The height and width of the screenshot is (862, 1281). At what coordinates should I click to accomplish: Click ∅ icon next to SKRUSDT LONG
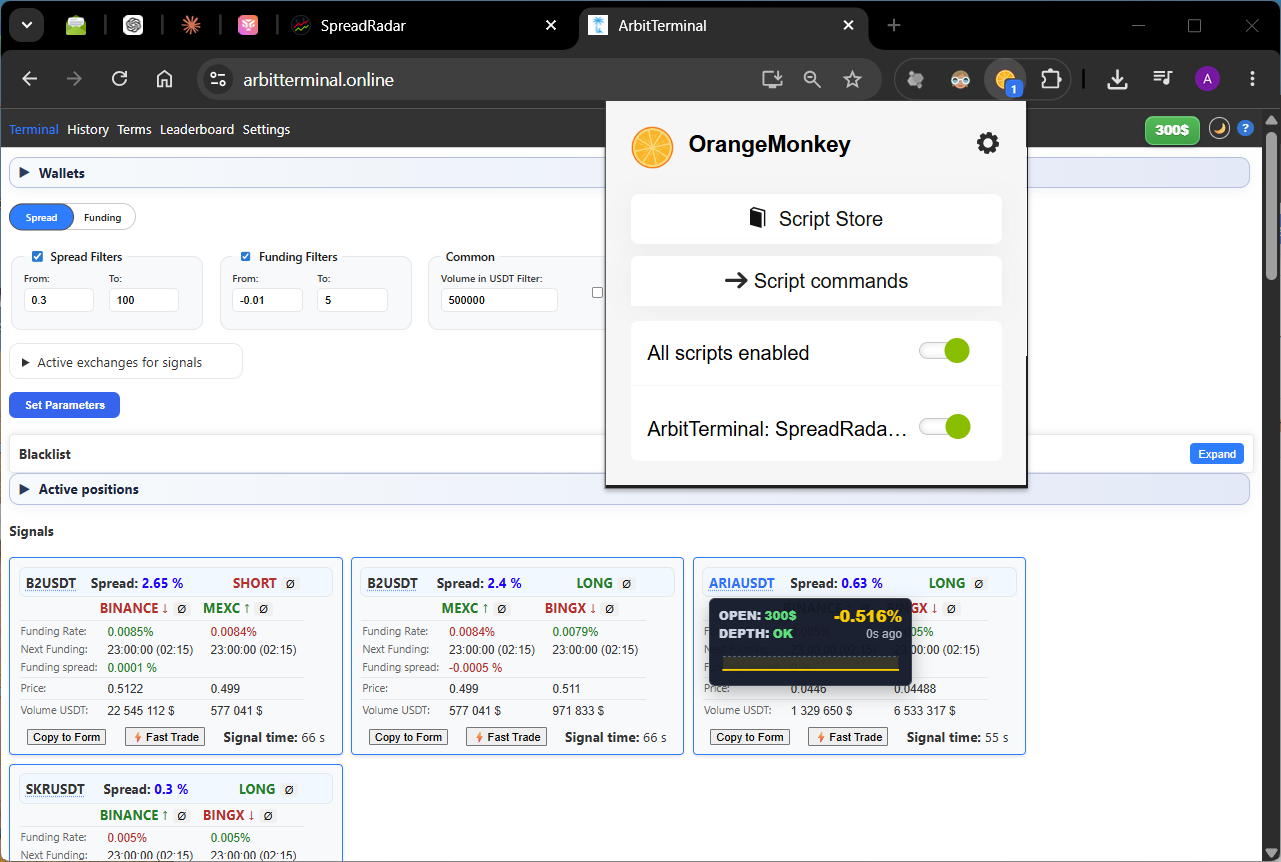[289, 790]
